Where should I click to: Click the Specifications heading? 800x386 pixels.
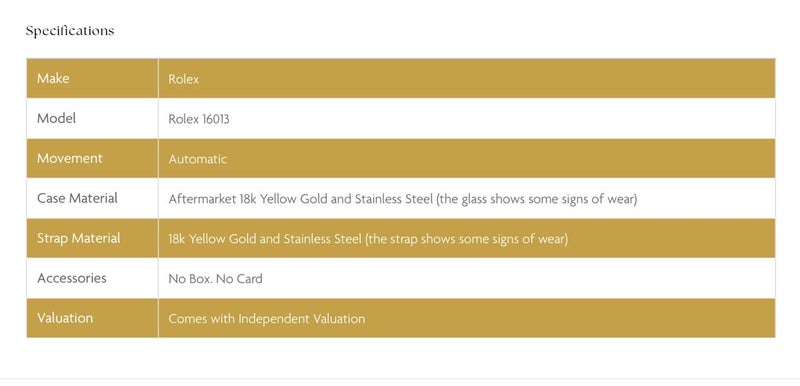[x=70, y=31]
